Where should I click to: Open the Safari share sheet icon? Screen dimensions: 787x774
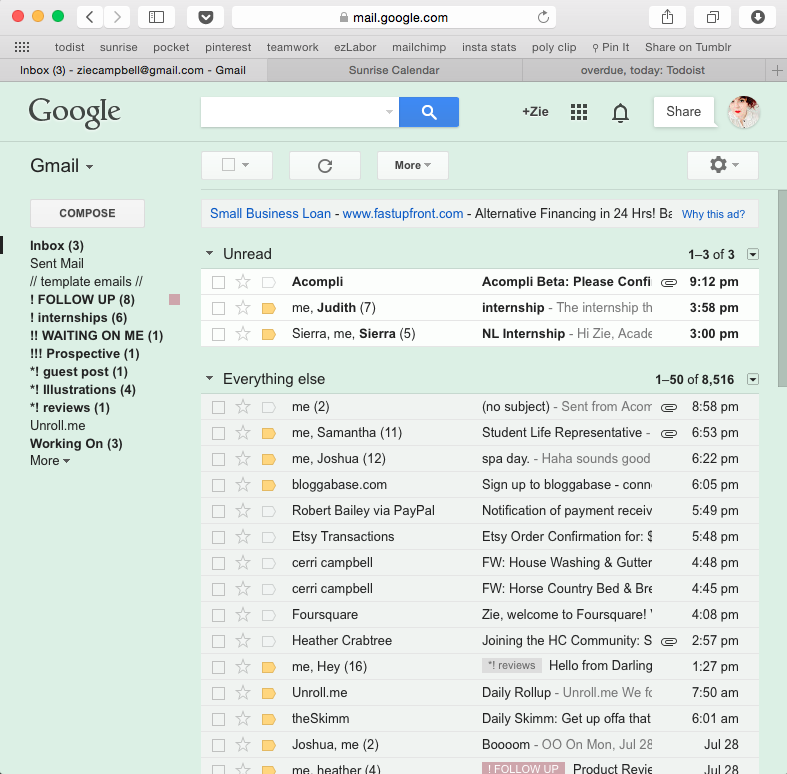(667, 17)
